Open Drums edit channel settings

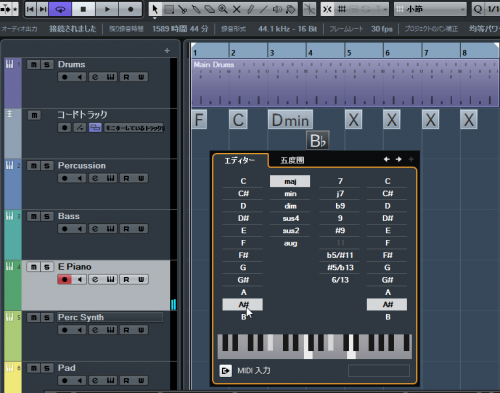pyautogui.click(x=95, y=77)
